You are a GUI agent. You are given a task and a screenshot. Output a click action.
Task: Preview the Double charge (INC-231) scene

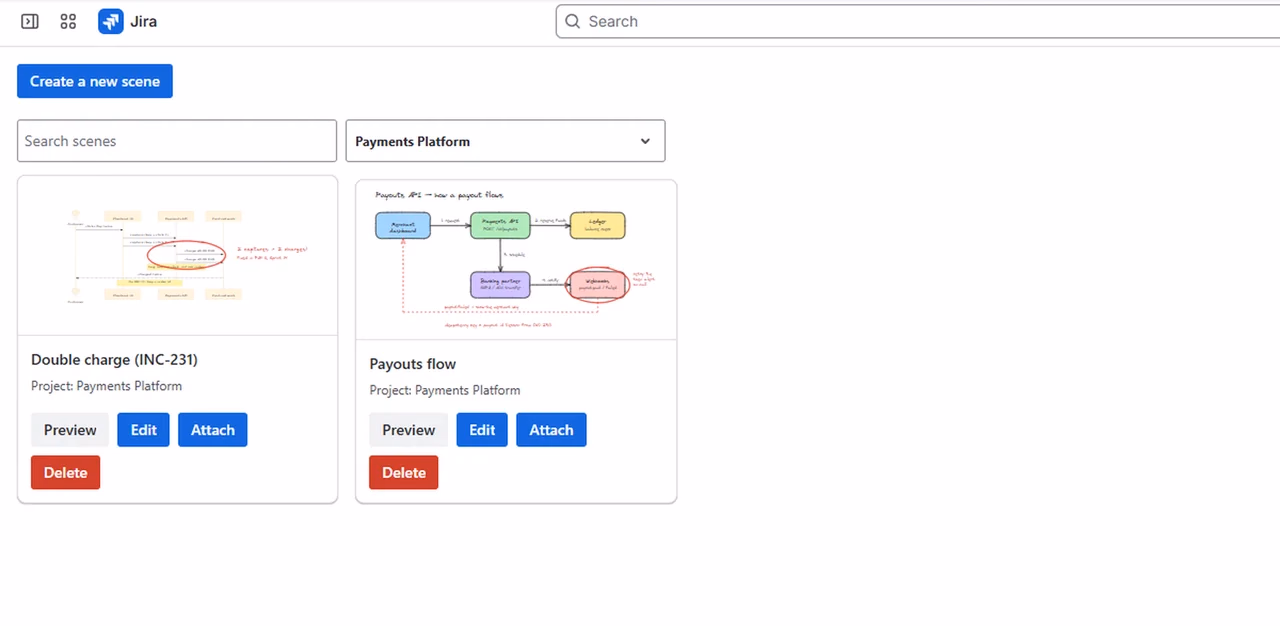coord(70,430)
